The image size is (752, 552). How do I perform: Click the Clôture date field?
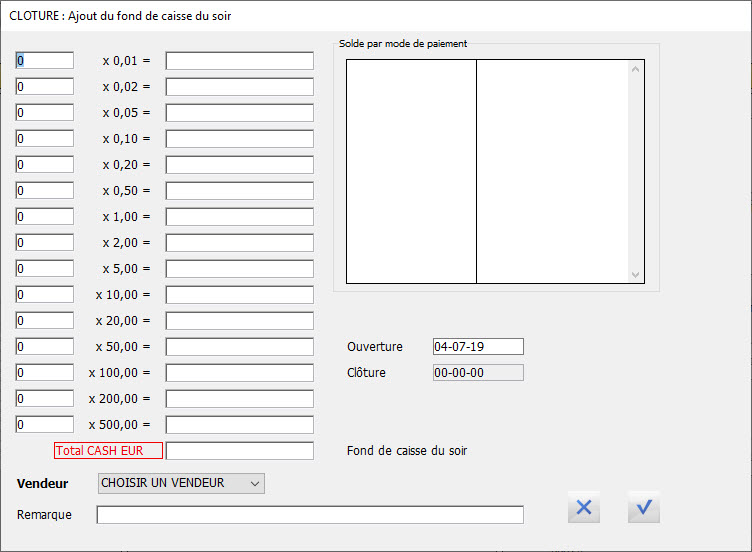(x=478, y=373)
